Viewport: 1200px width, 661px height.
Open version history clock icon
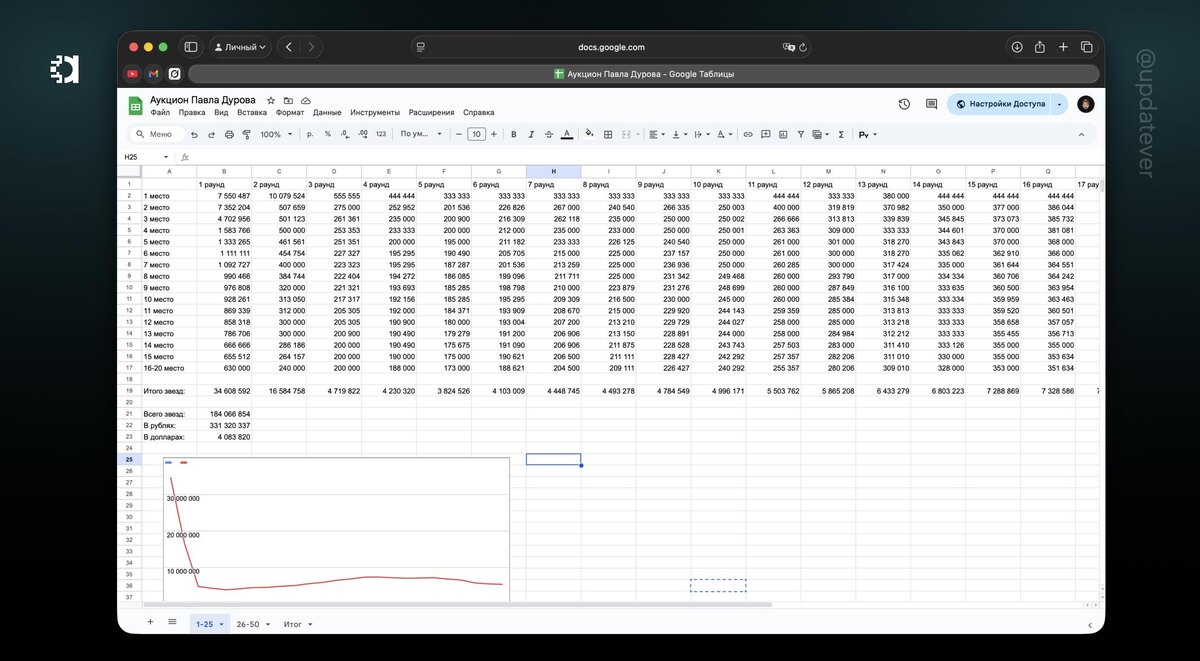coord(904,104)
